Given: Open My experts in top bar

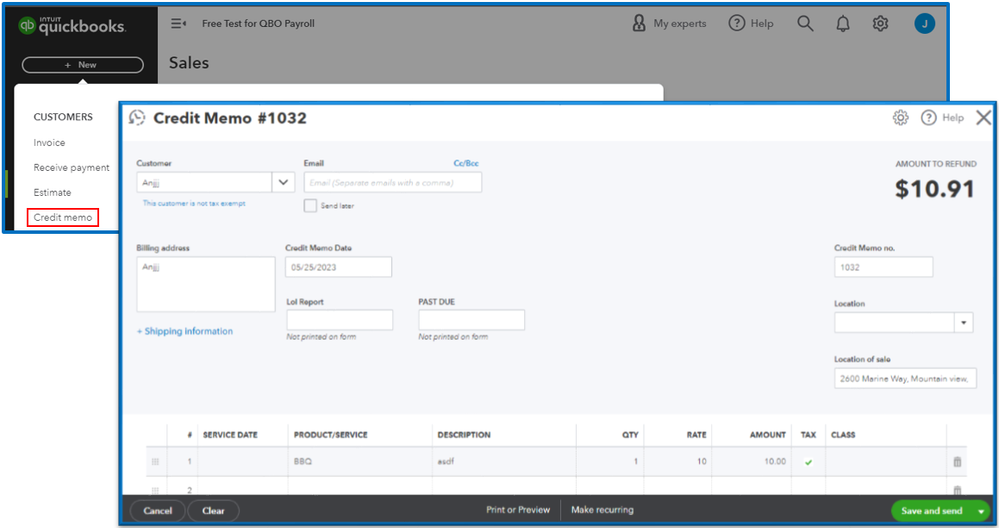Looking at the screenshot, I should click(669, 24).
